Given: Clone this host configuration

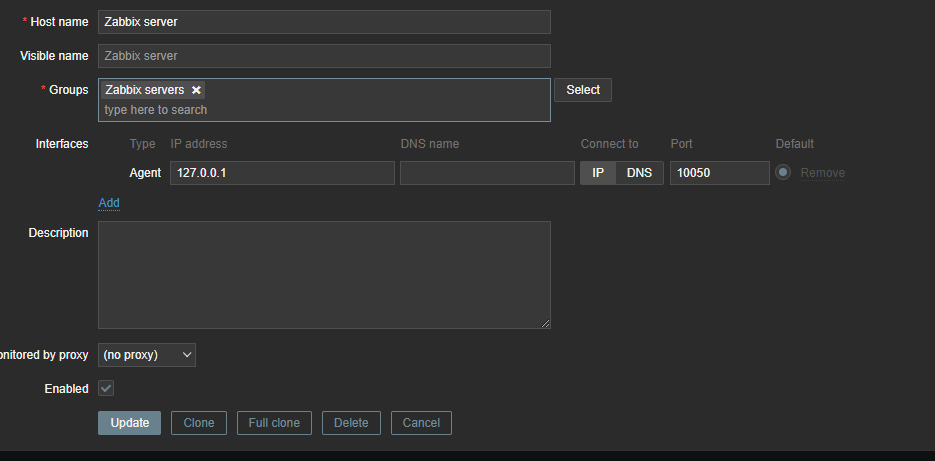Looking at the screenshot, I should (199, 423).
